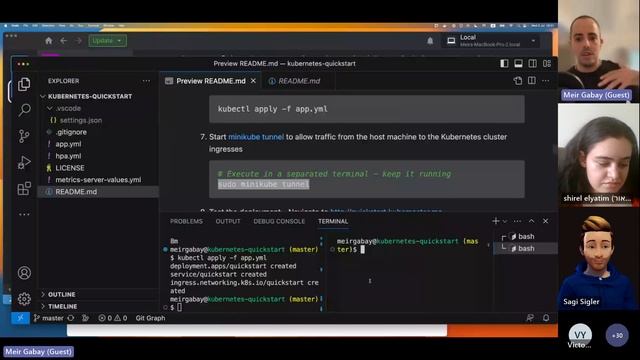Expand the Outline section
Image resolution: width=640 pixels, height=360 pixels.
pyautogui.click(x=61, y=294)
